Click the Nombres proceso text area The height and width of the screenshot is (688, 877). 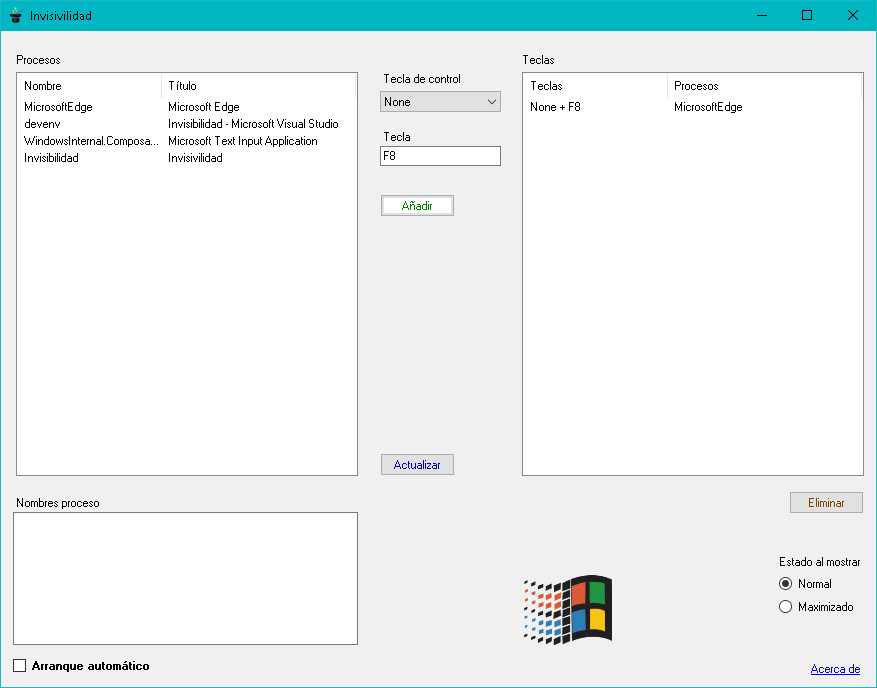(x=186, y=578)
